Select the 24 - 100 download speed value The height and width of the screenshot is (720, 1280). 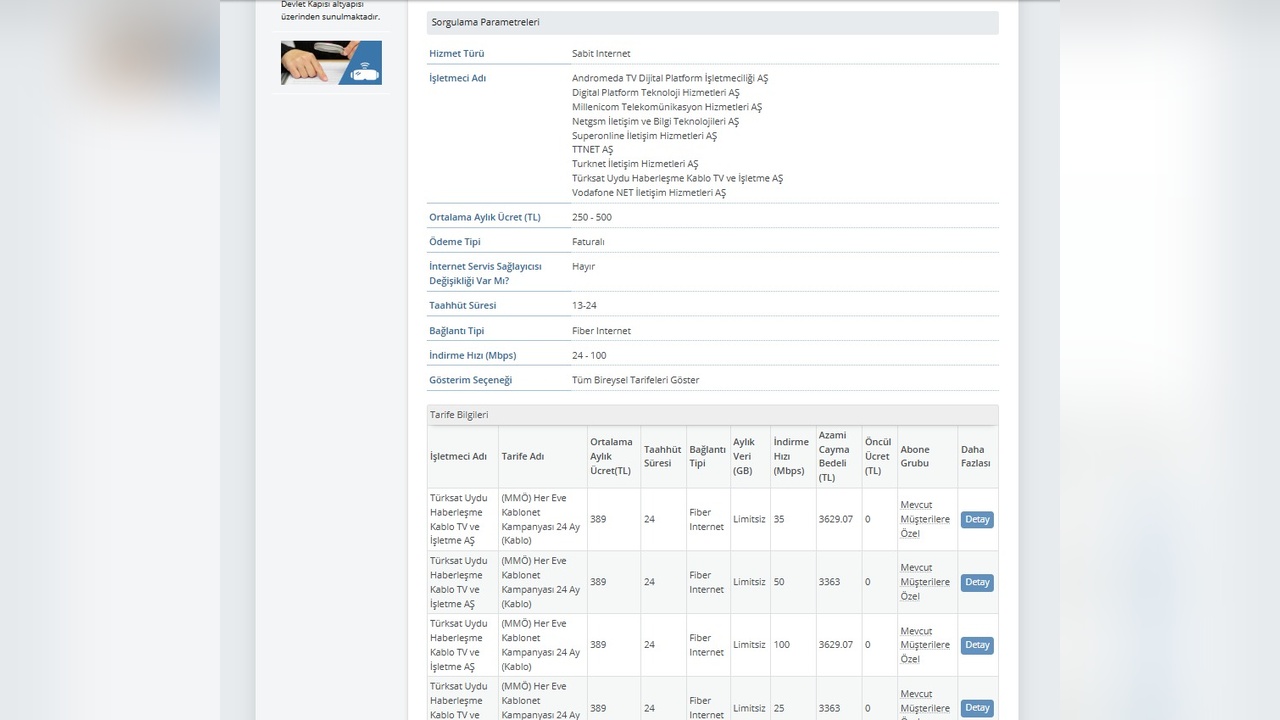point(589,355)
